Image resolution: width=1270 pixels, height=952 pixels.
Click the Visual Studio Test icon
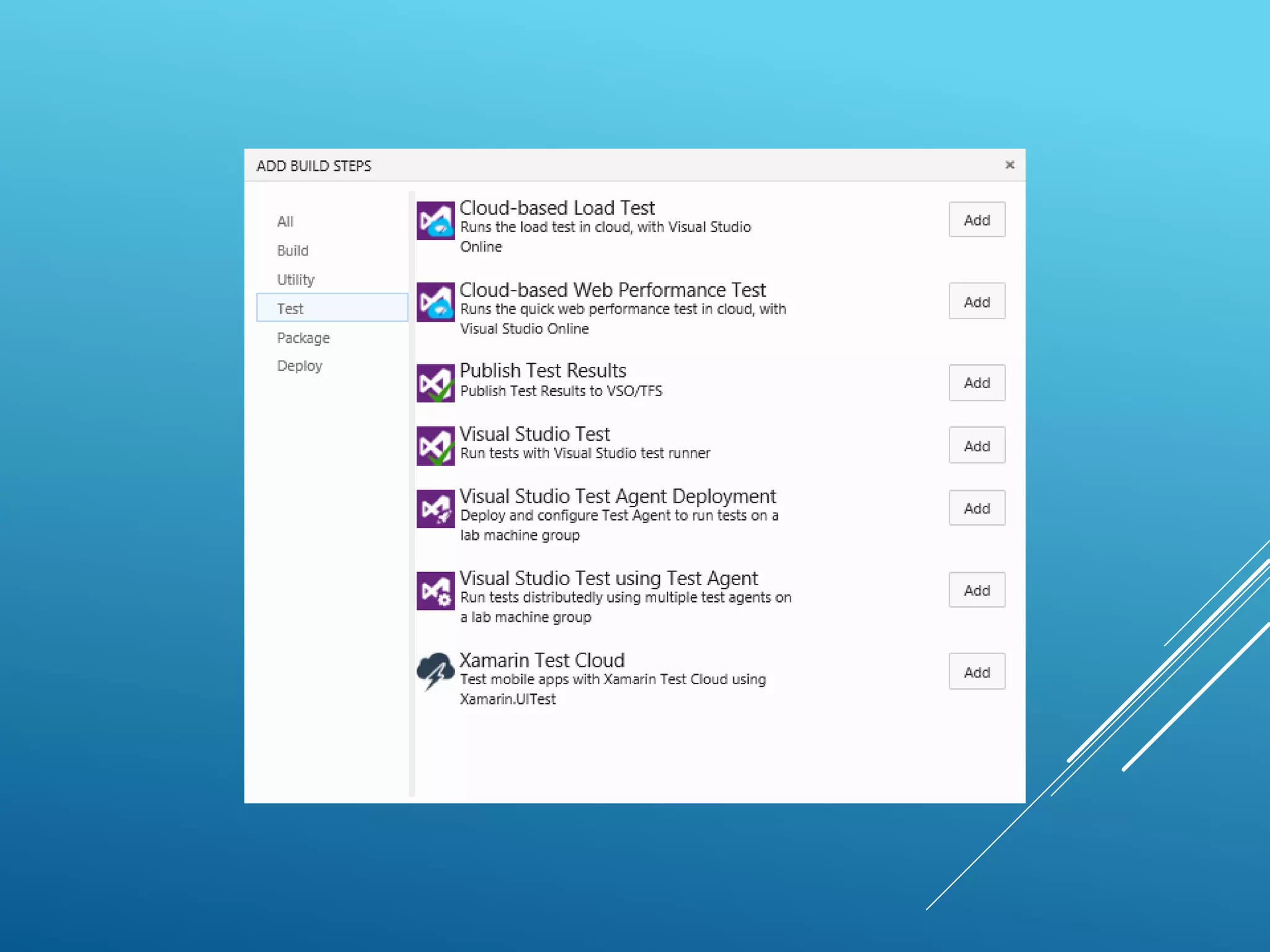tap(435, 446)
